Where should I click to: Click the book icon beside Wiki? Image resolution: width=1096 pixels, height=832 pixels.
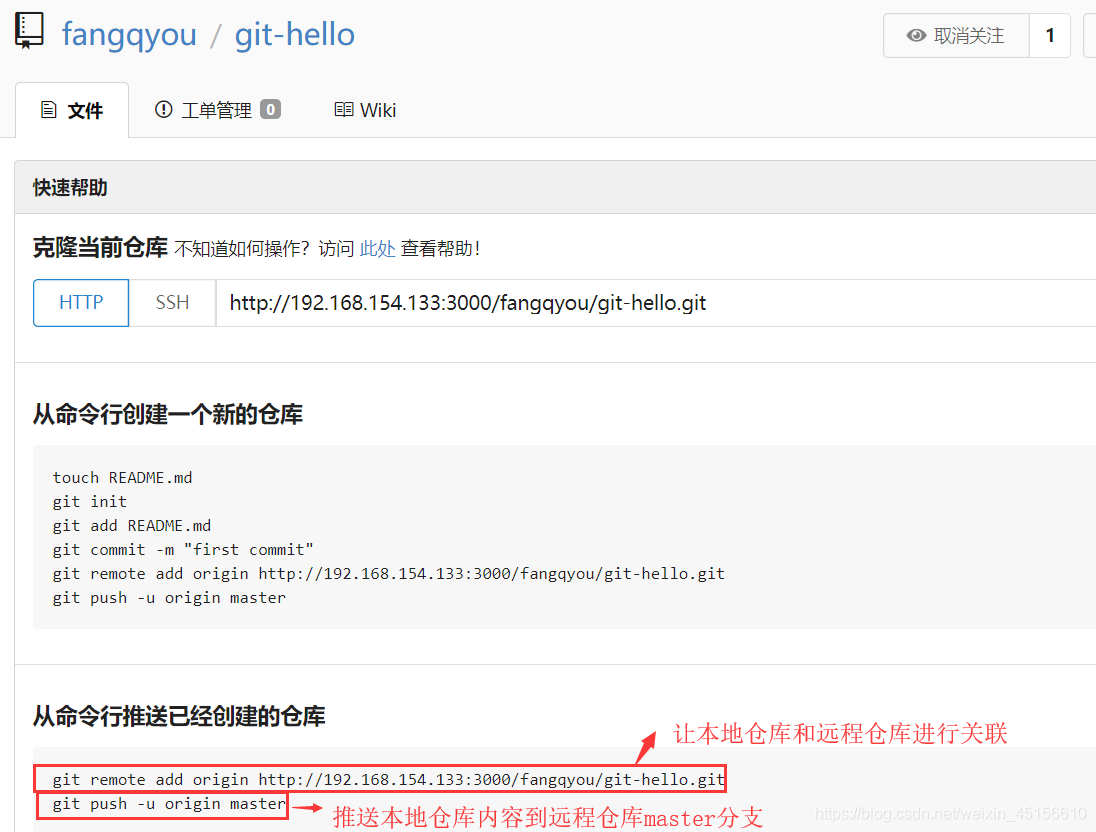(343, 110)
